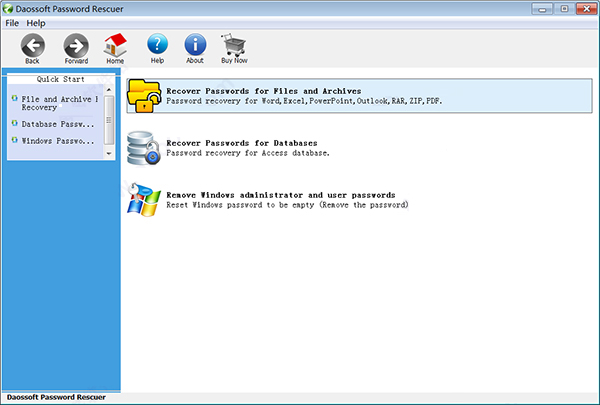The width and height of the screenshot is (600, 405).
Task: Click 'Reset Windows password to be empty' description
Action: click(x=287, y=205)
